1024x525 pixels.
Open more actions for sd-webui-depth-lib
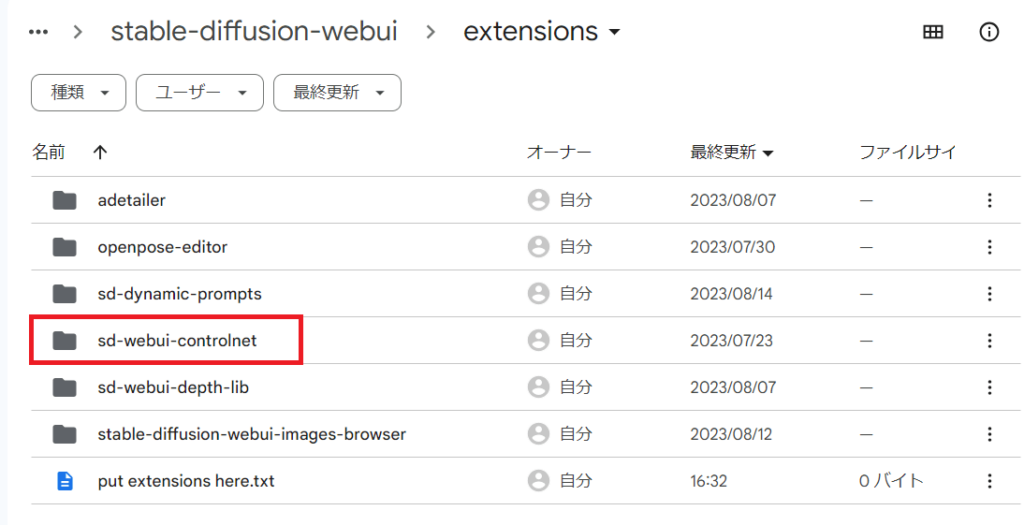tap(989, 387)
